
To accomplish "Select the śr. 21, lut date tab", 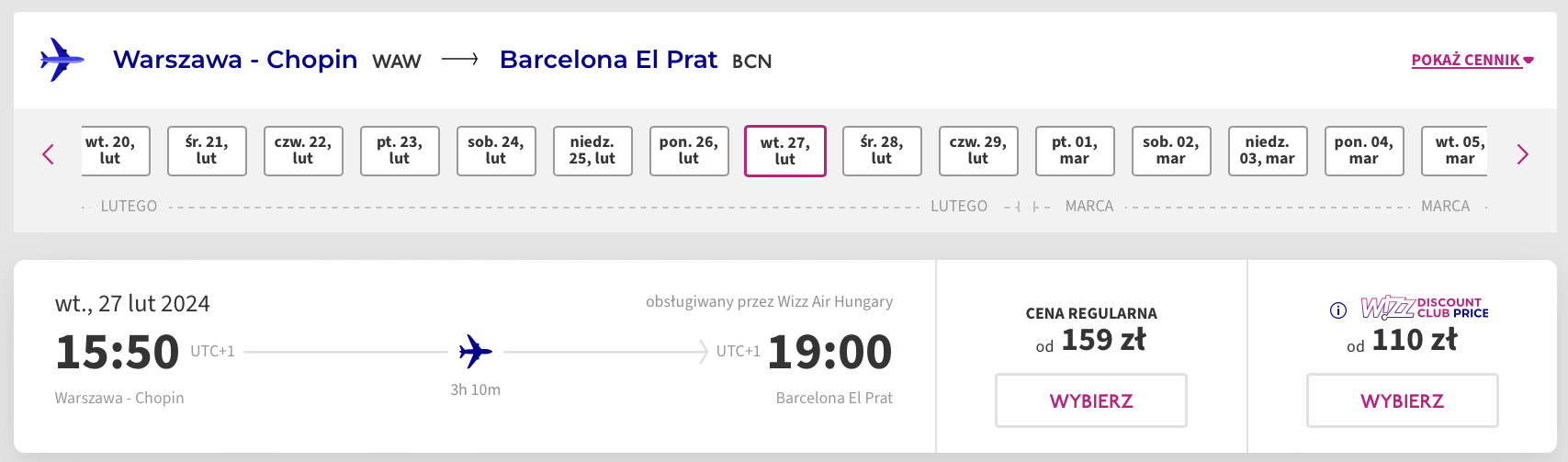I will (x=207, y=151).
